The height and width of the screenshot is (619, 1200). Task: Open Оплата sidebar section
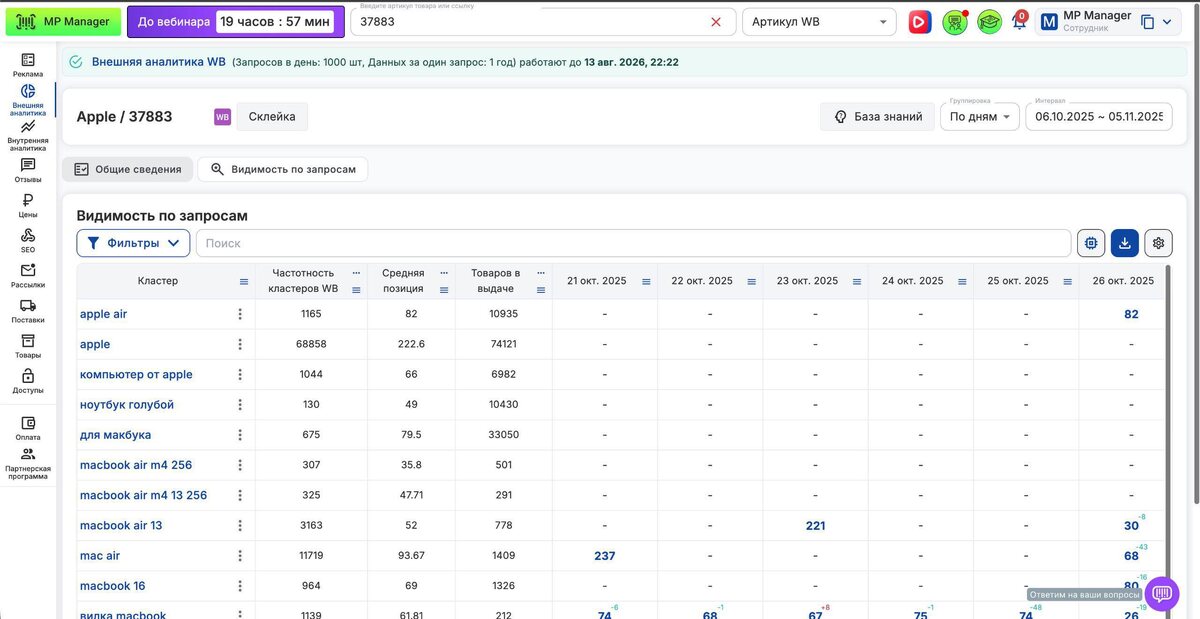point(28,428)
